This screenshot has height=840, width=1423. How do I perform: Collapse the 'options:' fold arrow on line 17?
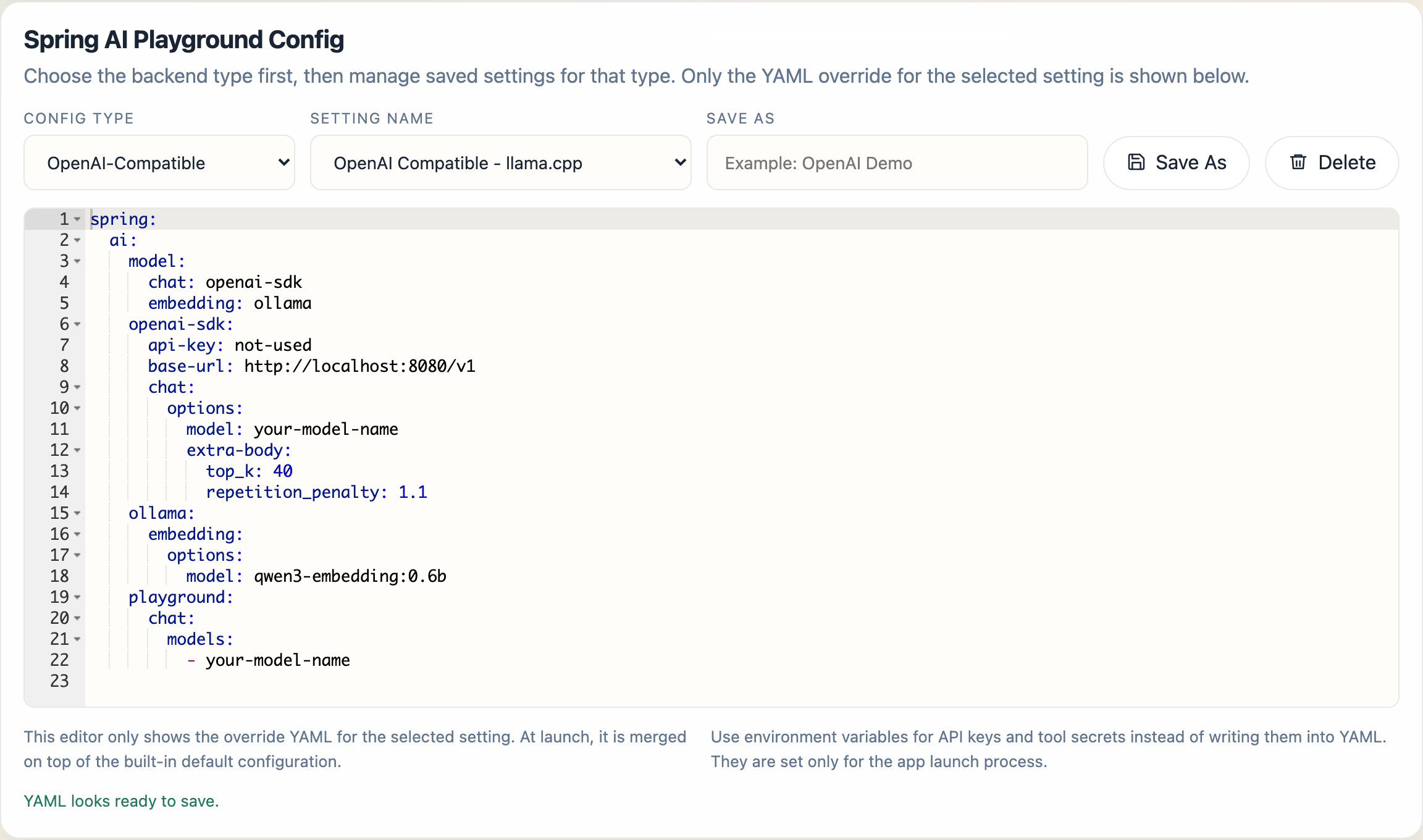coord(77,555)
